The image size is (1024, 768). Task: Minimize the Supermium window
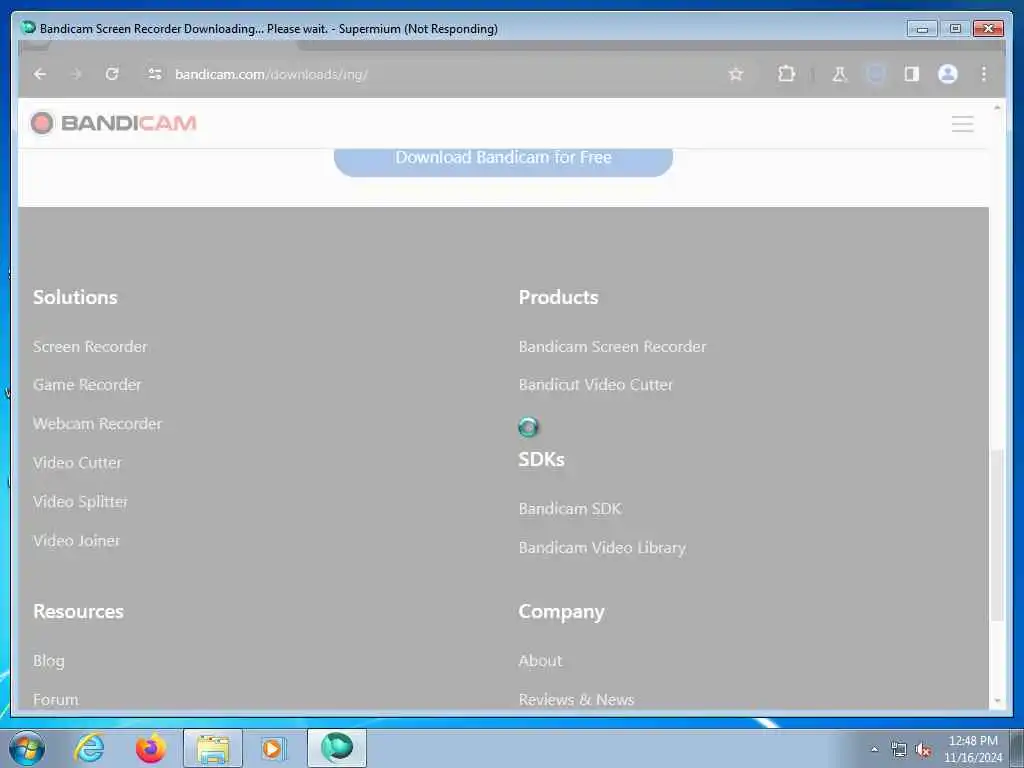click(922, 29)
